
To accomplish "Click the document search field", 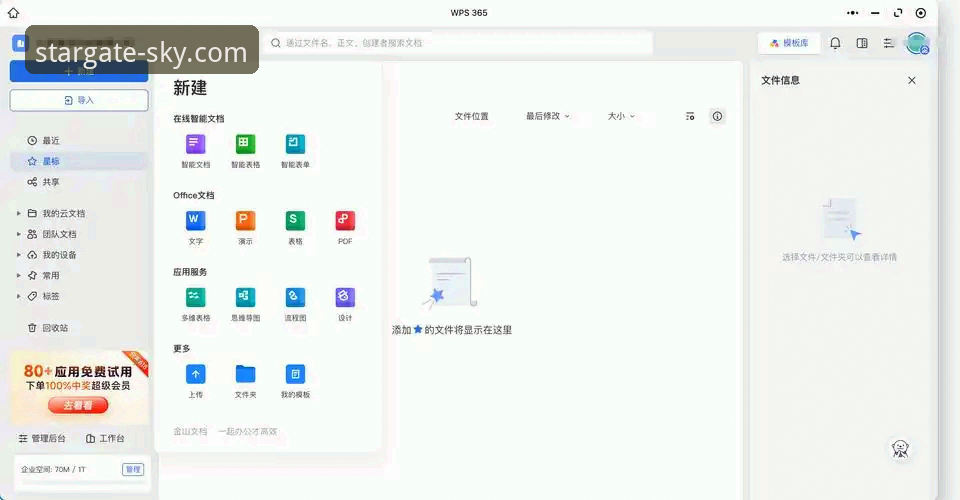I will (459, 43).
